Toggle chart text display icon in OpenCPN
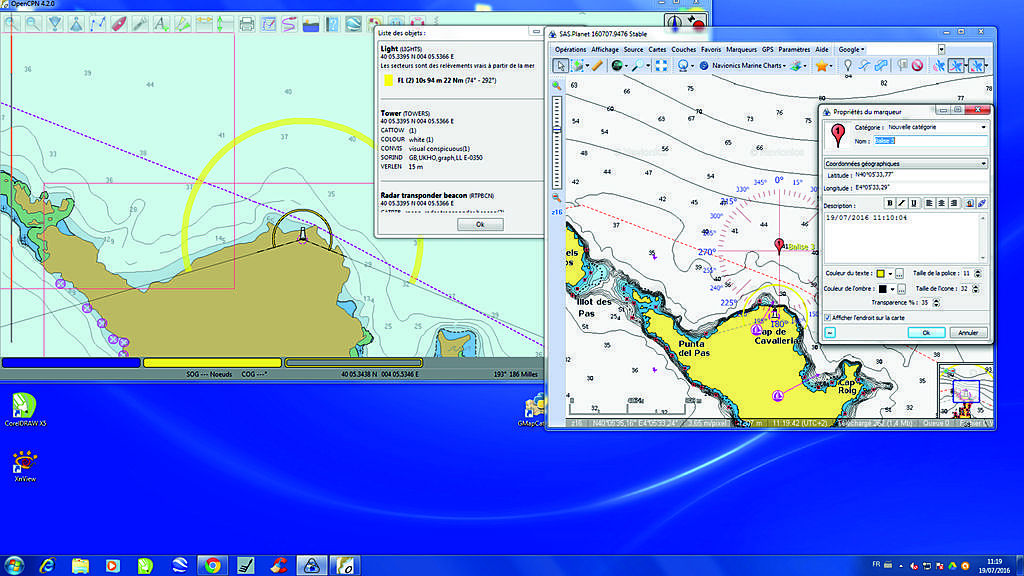Viewport: 1024px width, 576px height. [161, 24]
